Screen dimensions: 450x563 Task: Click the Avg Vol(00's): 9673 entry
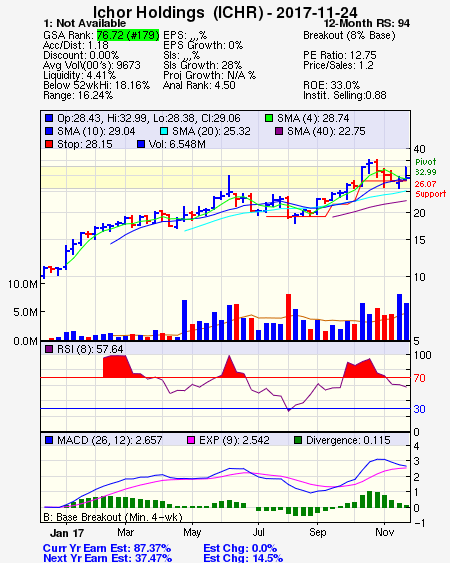pos(92,65)
